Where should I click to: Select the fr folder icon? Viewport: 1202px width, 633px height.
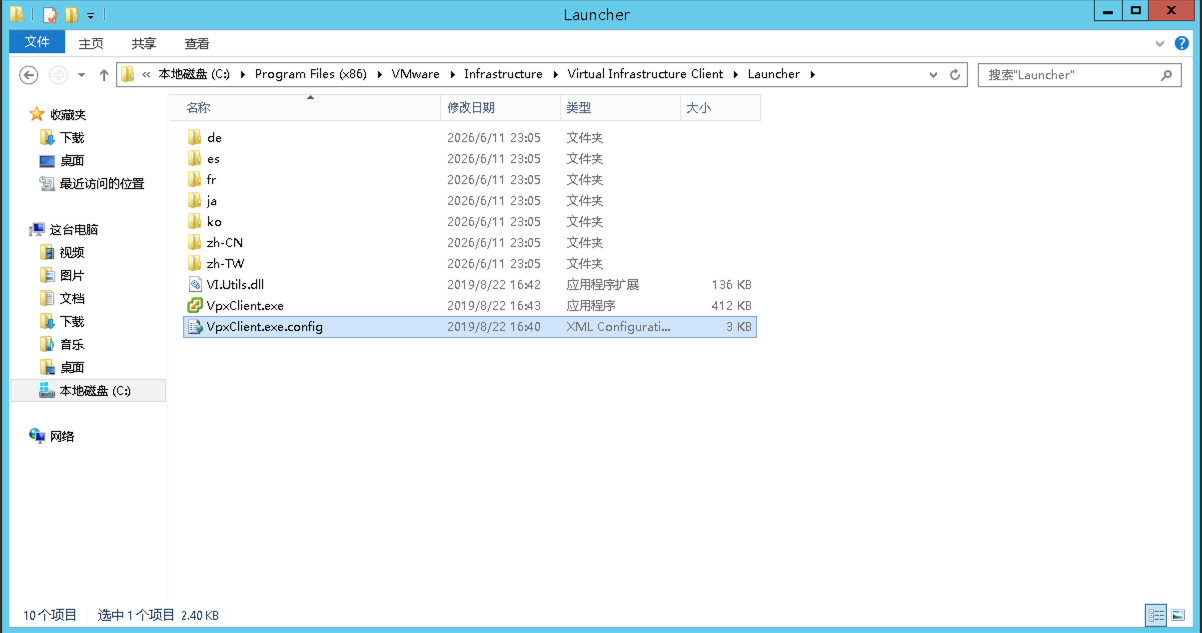tap(195, 179)
